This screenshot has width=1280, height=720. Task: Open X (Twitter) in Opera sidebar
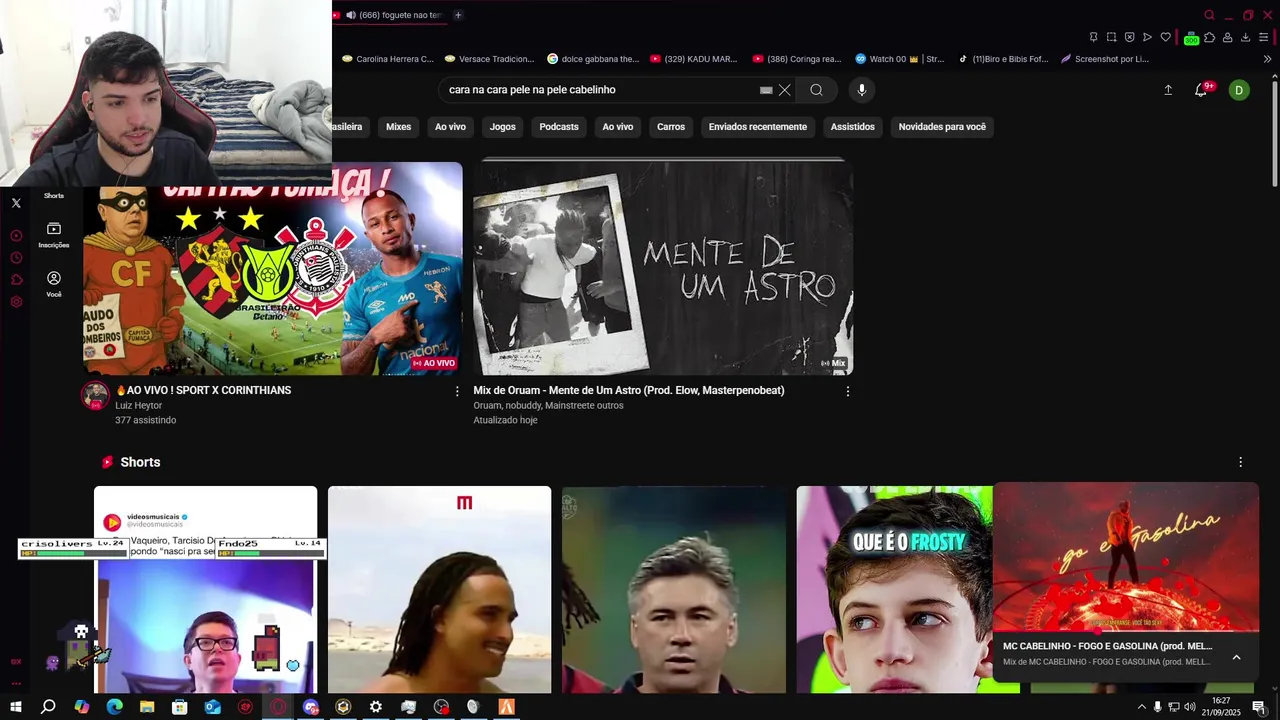click(16, 203)
